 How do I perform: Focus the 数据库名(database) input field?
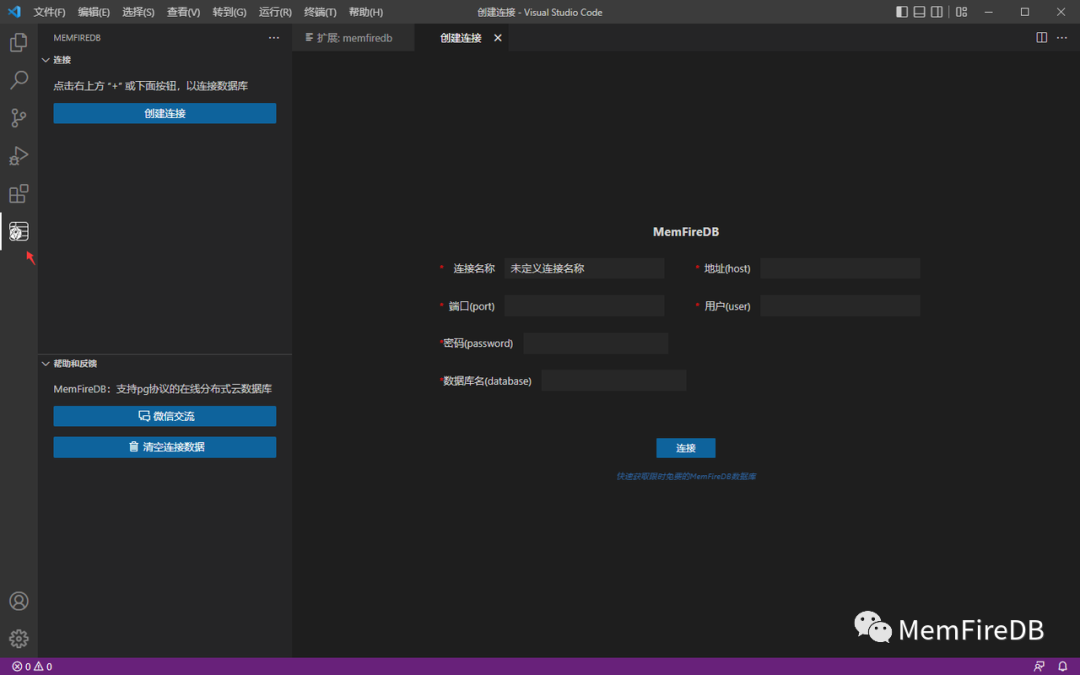pos(613,380)
